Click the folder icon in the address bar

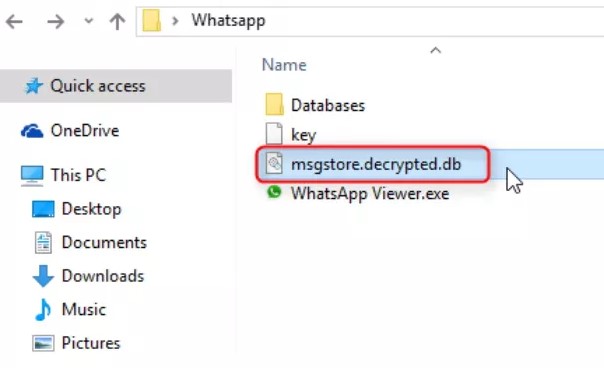coord(151,21)
